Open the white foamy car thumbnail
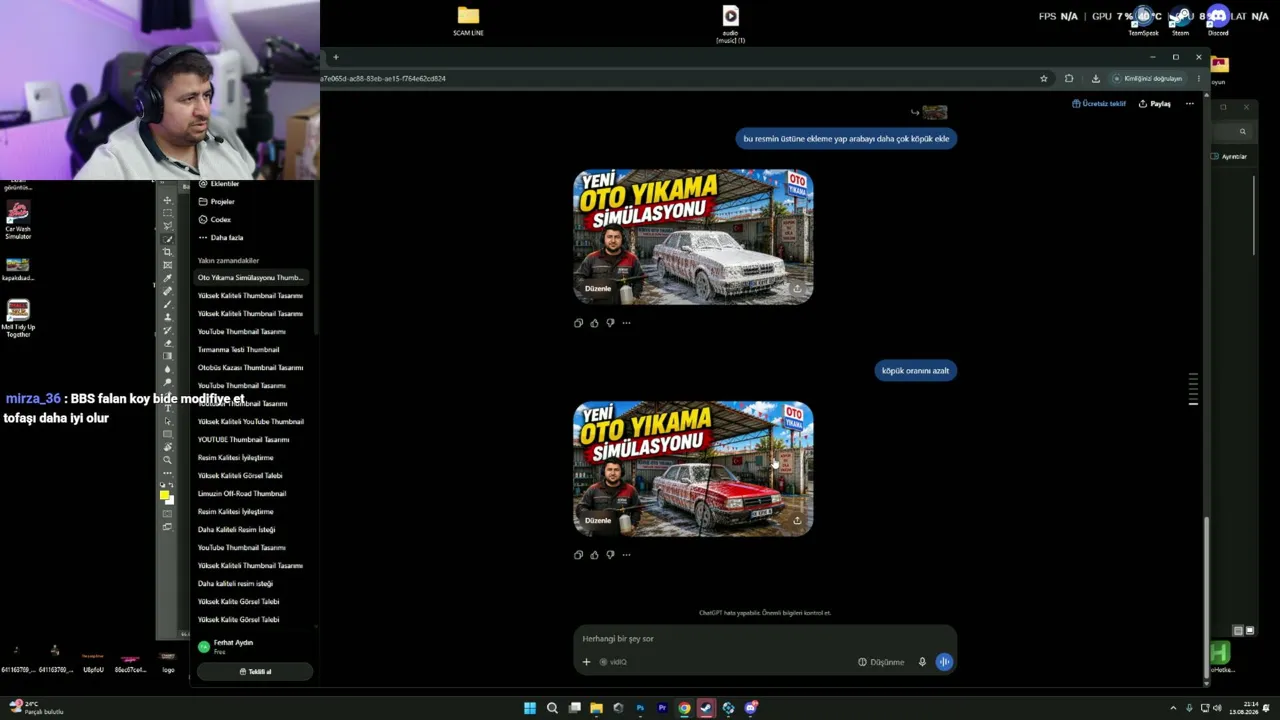1280x720 pixels. [x=693, y=236]
